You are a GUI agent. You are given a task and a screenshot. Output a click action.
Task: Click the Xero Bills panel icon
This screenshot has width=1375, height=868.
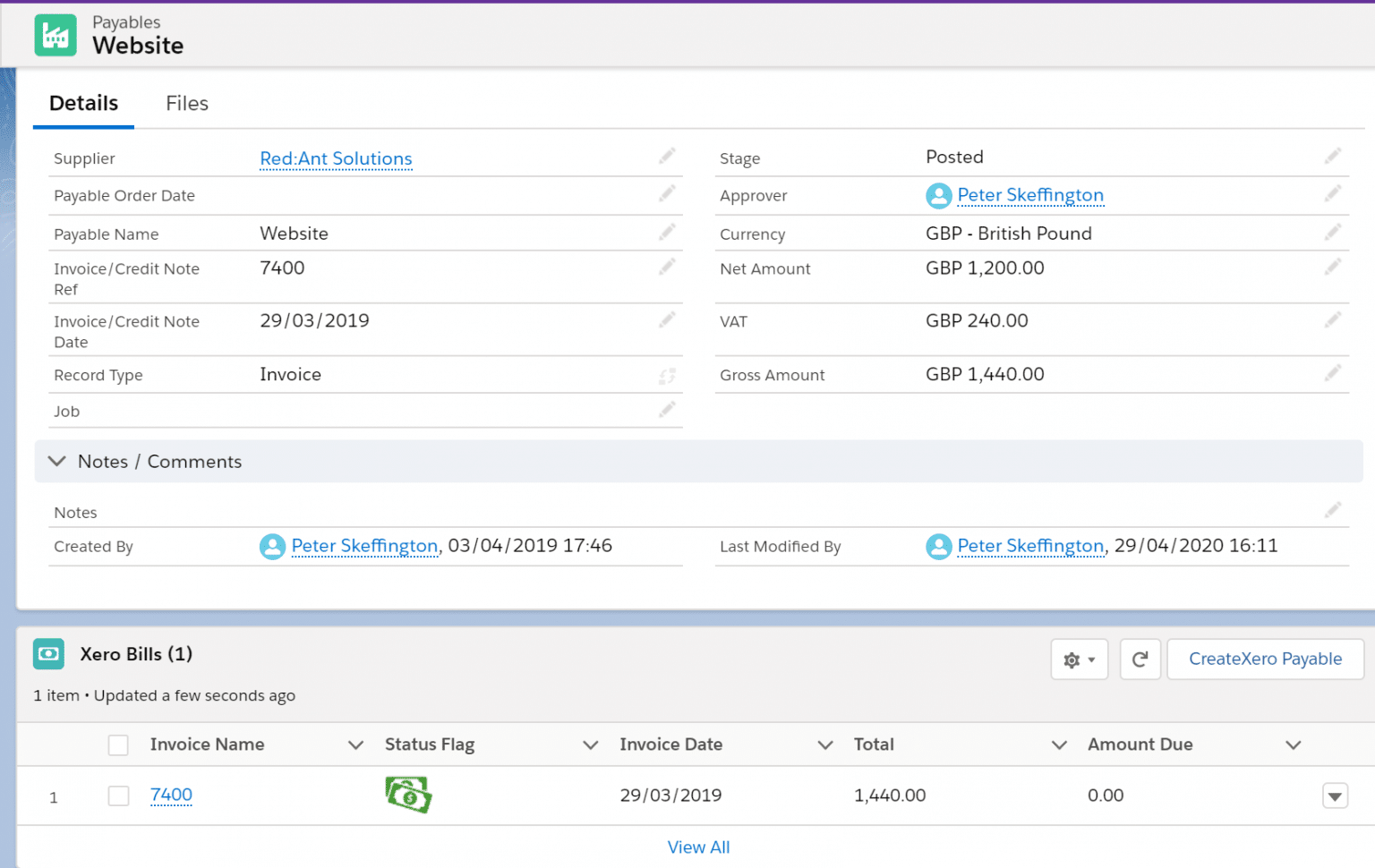pos(48,654)
